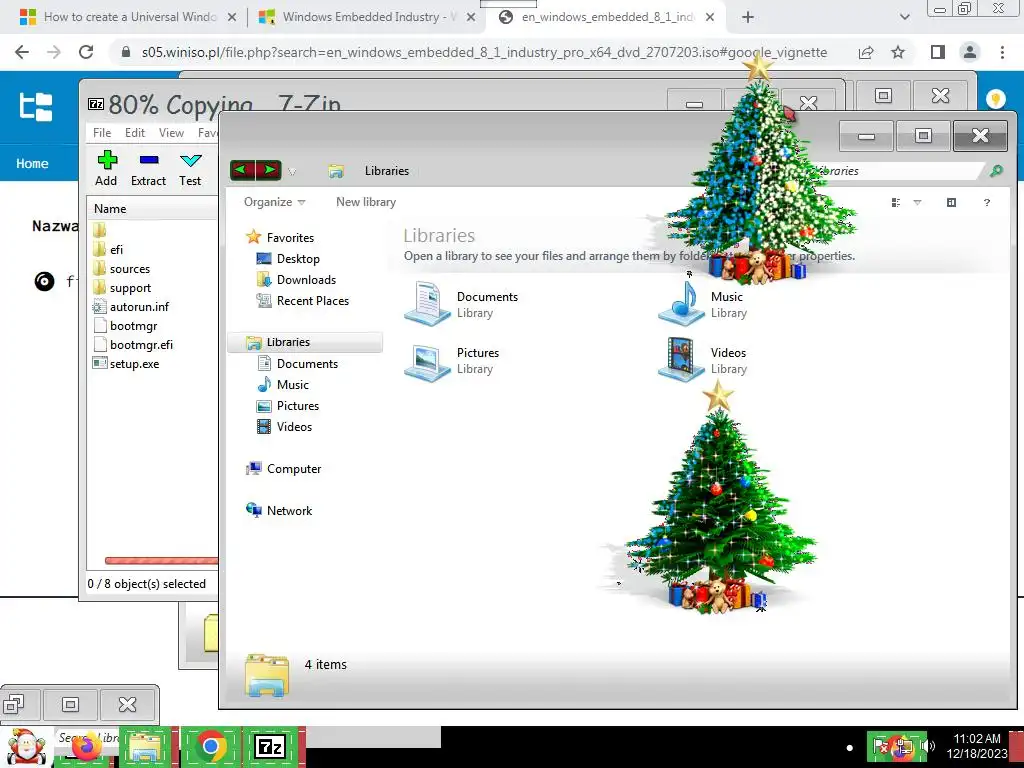Select Recent Places in navigation pane

pos(302,300)
